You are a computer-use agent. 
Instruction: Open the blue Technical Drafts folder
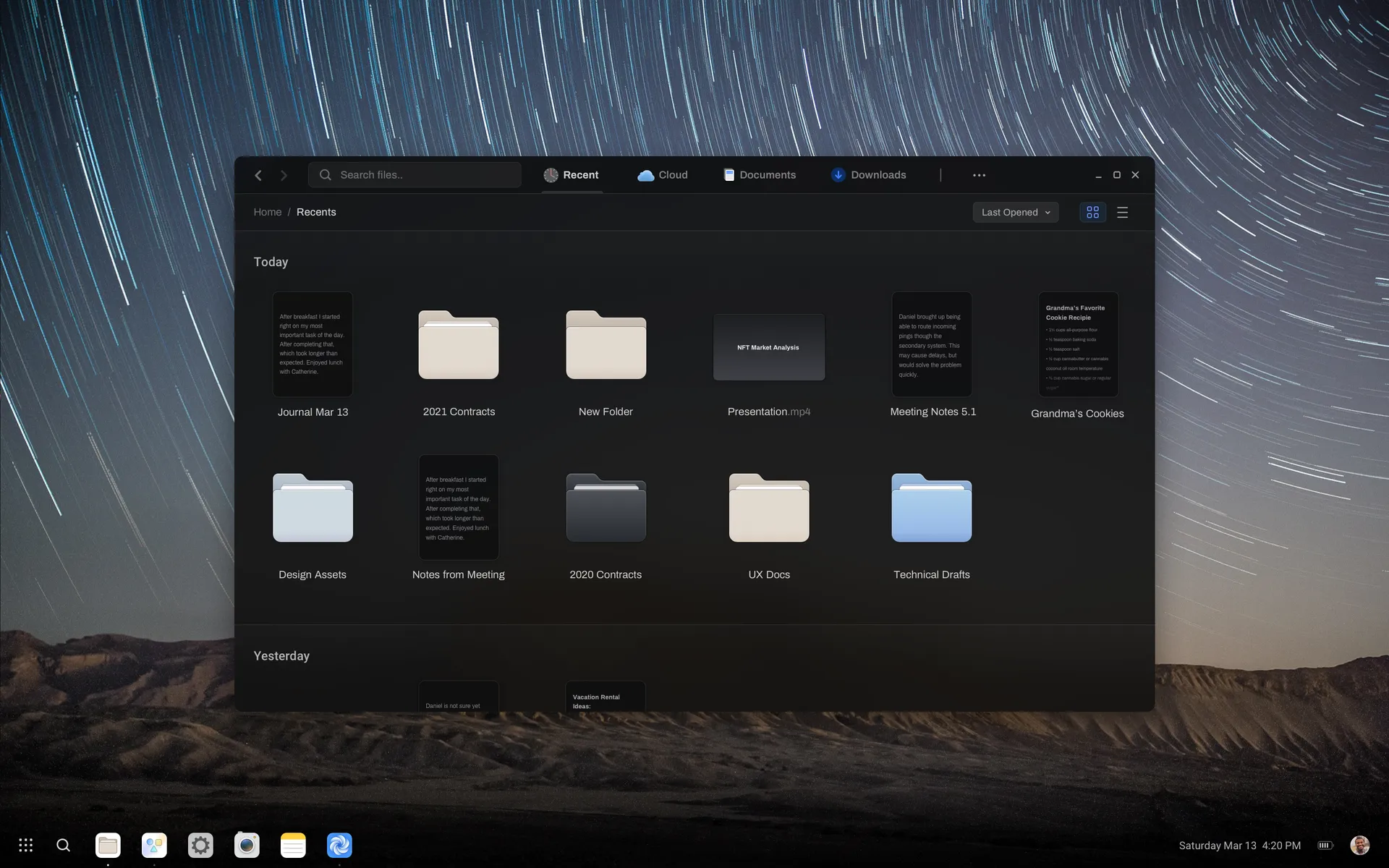(x=932, y=508)
